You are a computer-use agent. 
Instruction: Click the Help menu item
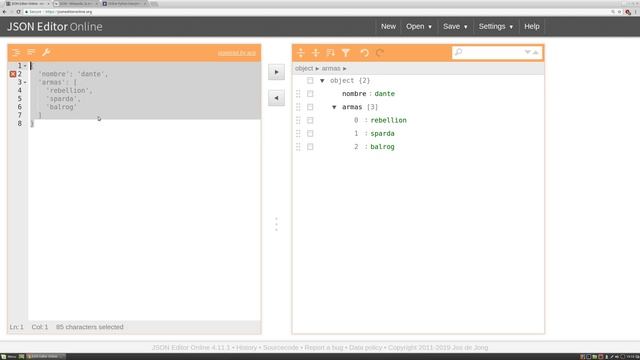(532, 27)
